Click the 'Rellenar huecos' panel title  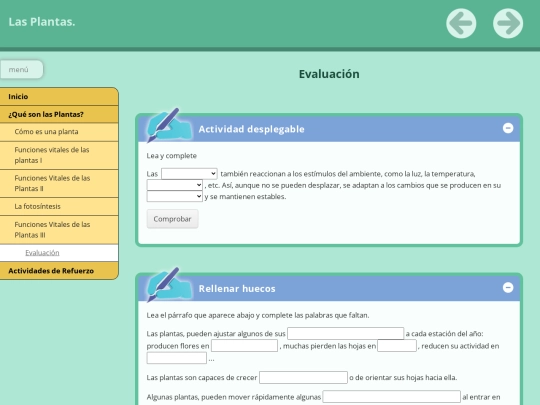237,289
